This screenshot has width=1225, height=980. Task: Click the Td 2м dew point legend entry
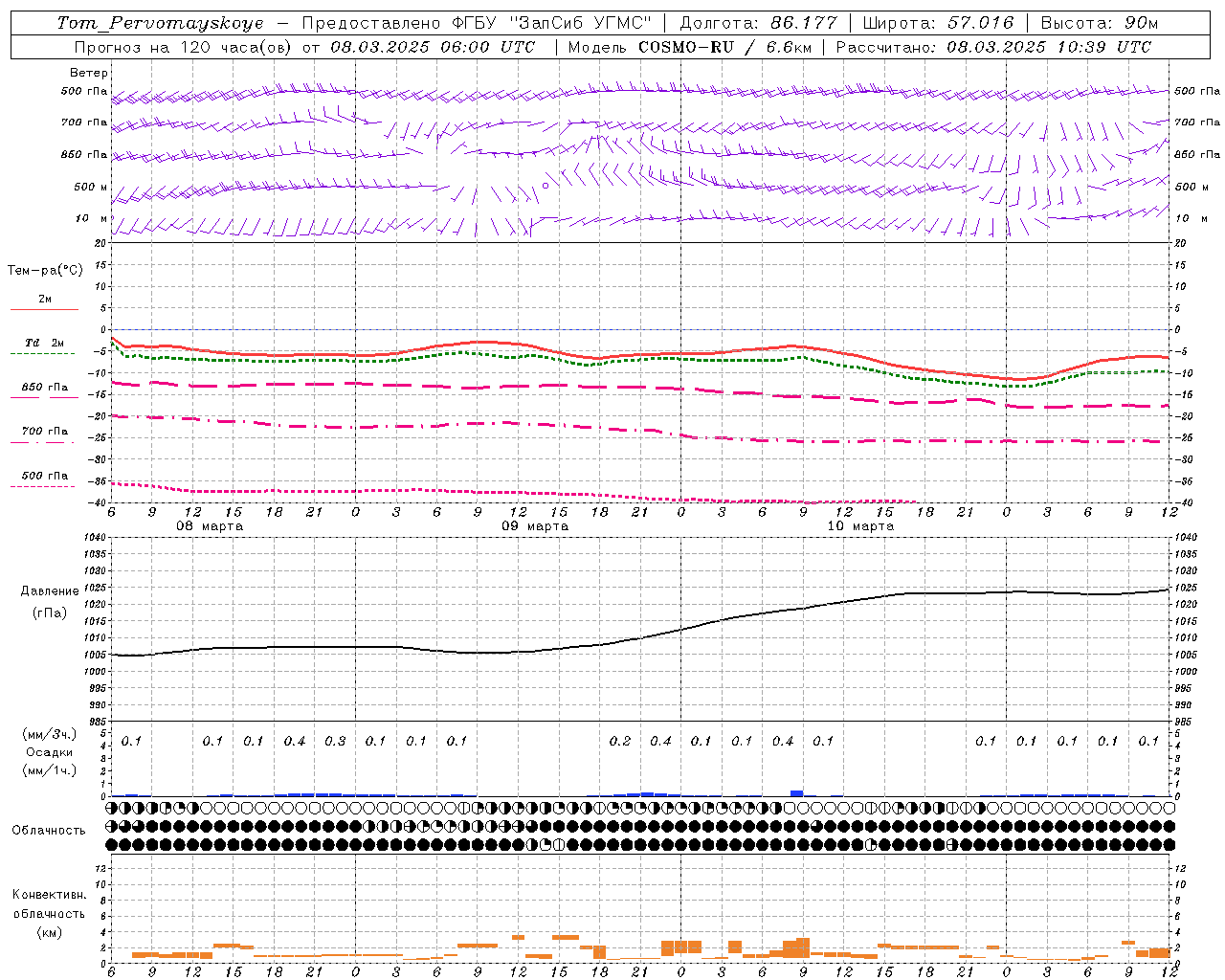(45, 343)
